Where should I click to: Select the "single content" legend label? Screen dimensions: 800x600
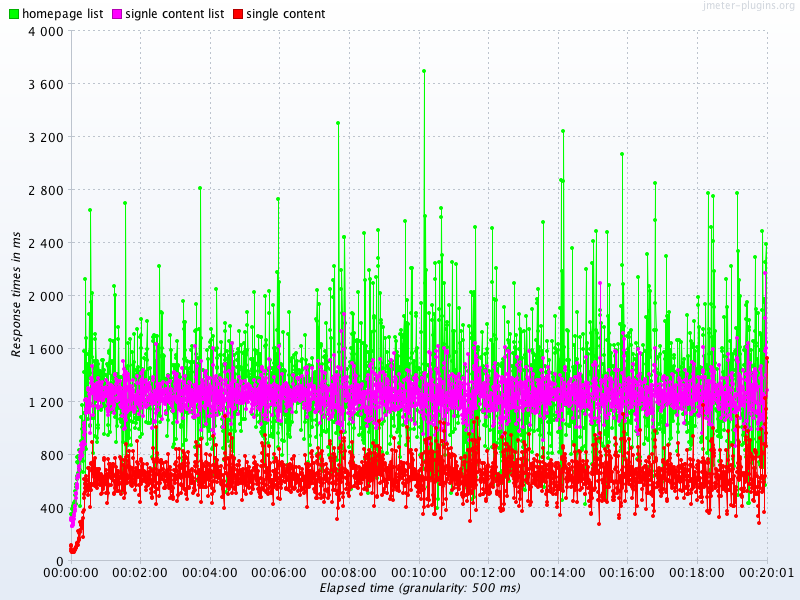[x=285, y=14]
